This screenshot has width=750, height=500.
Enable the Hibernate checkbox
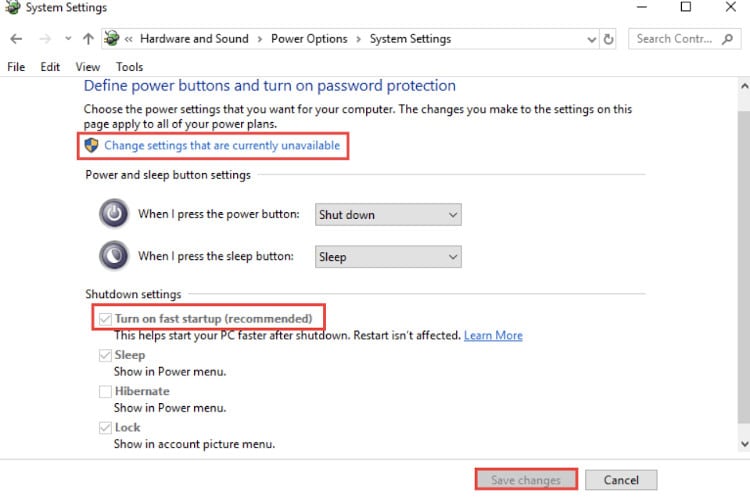click(105, 391)
